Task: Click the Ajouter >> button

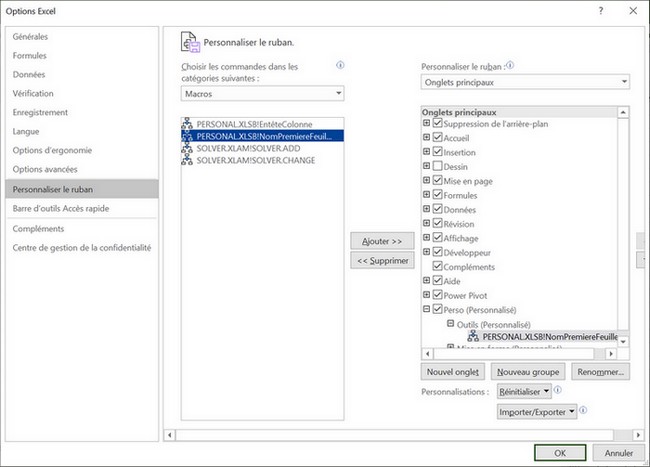Action: point(382,241)
